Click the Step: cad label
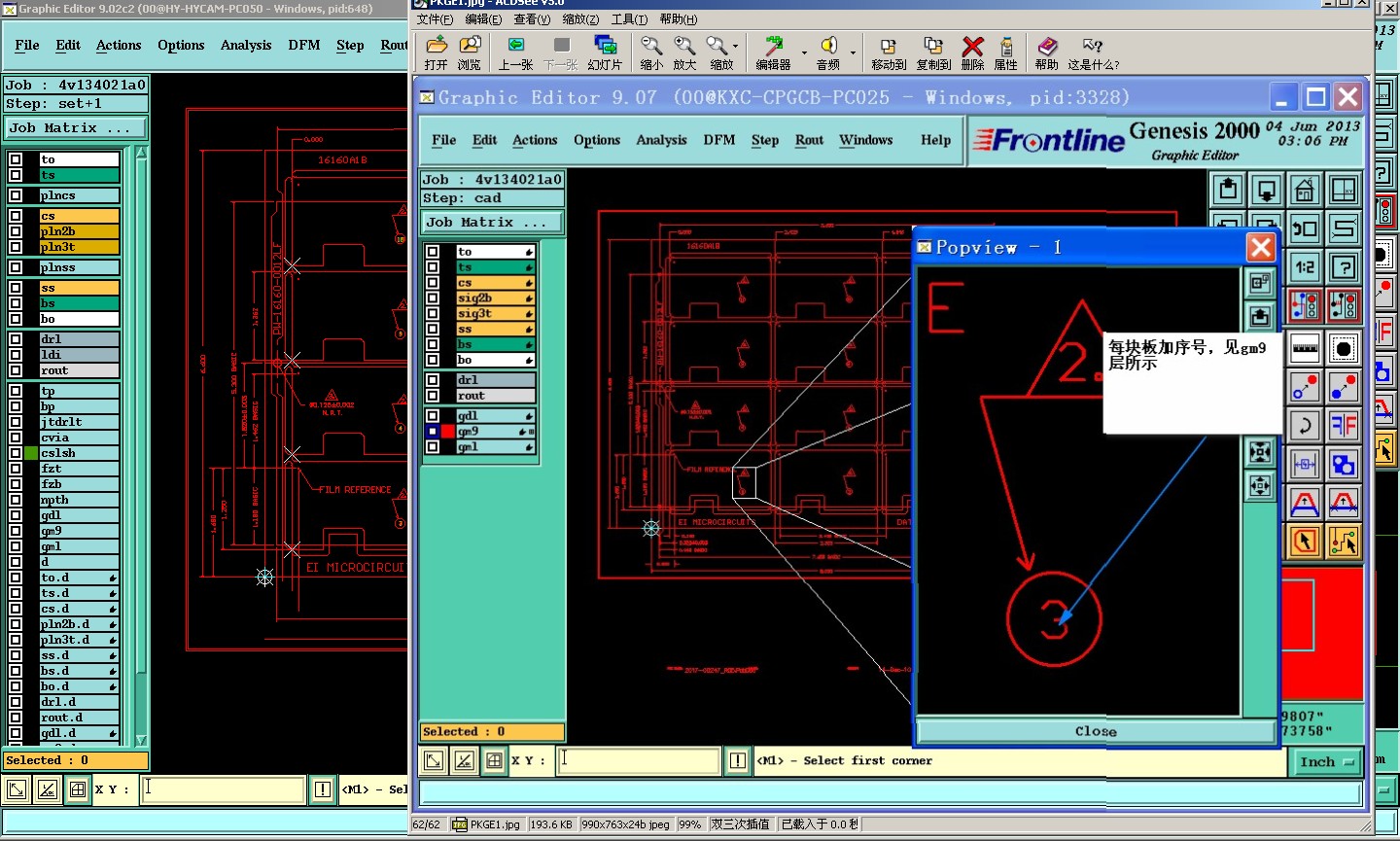The height and width of the screenshot is (841, 1400). point(492,197)
